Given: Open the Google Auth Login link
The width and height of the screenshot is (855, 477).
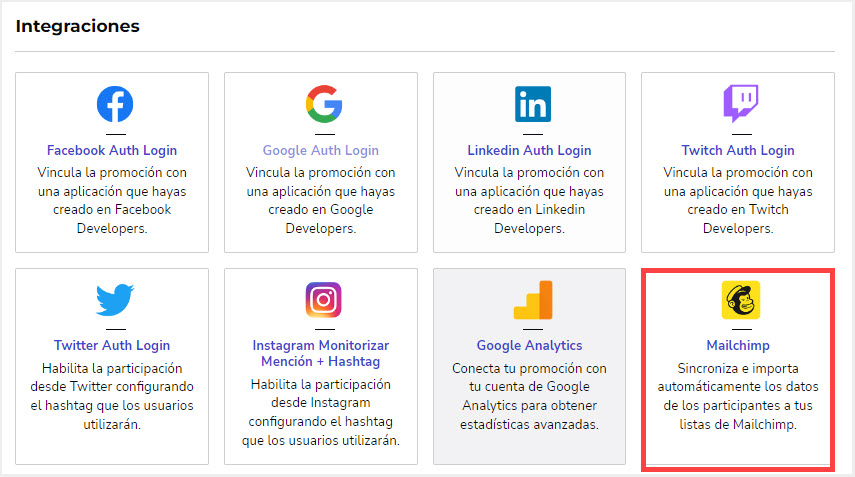Looking at the screenshot, I should coord(321,150).
